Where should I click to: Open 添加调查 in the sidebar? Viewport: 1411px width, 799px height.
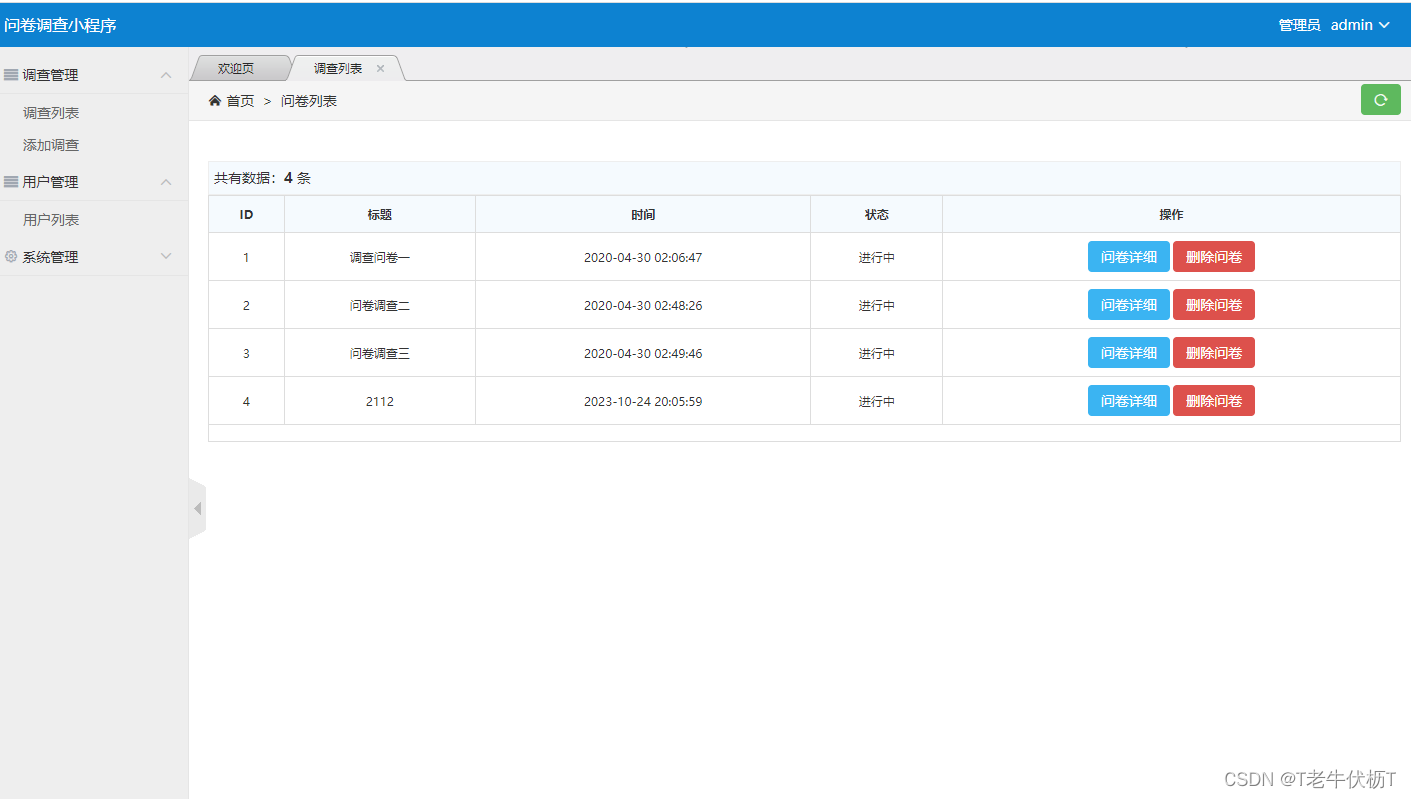(51, 145)
